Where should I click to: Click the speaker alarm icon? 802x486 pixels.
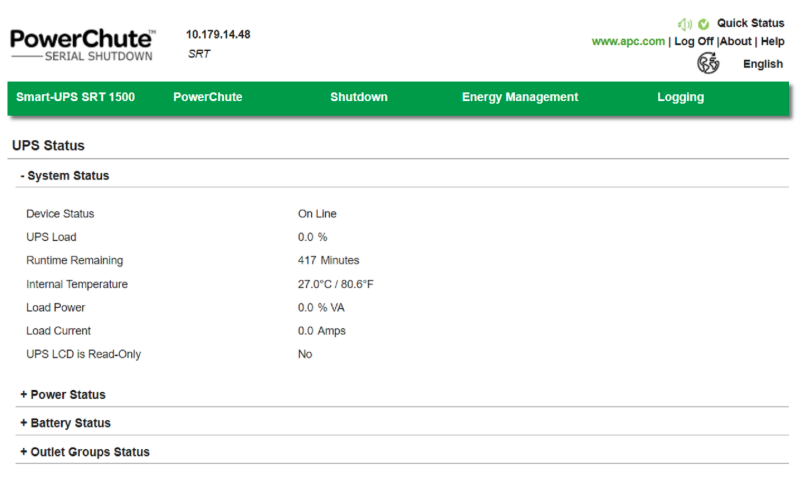[684, 24]
